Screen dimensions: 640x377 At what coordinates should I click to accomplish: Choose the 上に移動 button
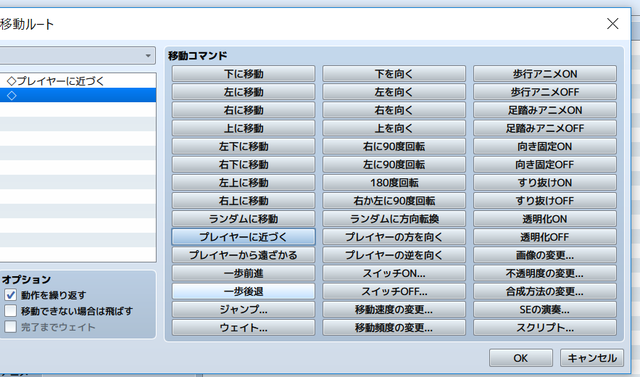pyautogui.click(x=243, y=128)
